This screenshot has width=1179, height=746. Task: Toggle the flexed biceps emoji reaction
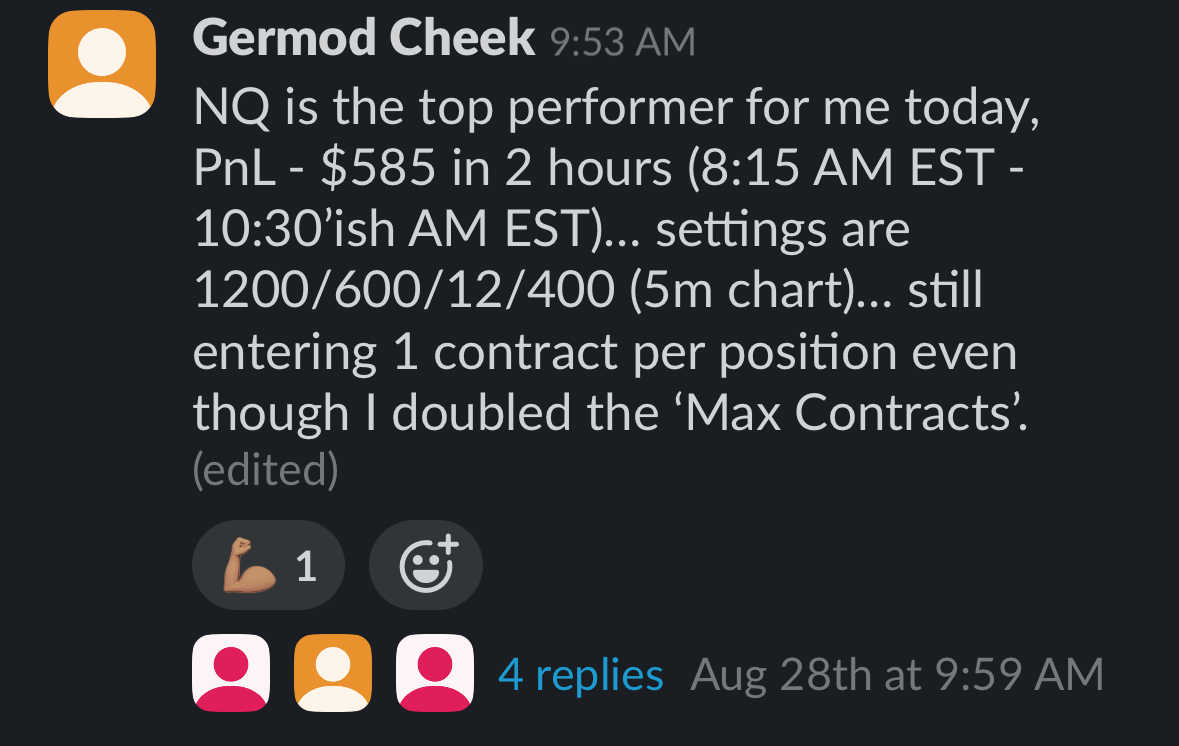tap(268, 565)
